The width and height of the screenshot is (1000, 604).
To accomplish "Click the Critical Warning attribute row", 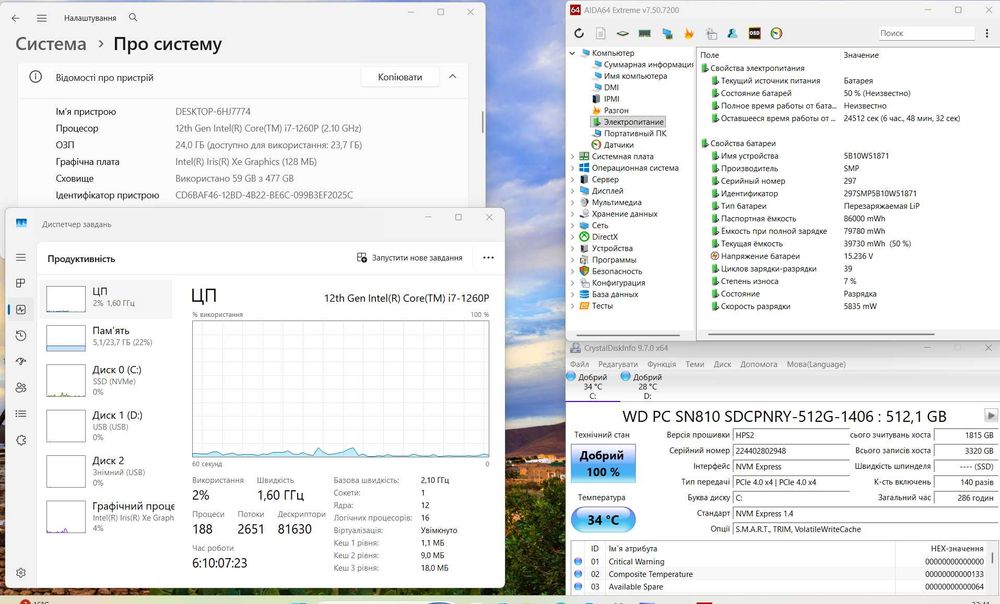I will [781, 561].
